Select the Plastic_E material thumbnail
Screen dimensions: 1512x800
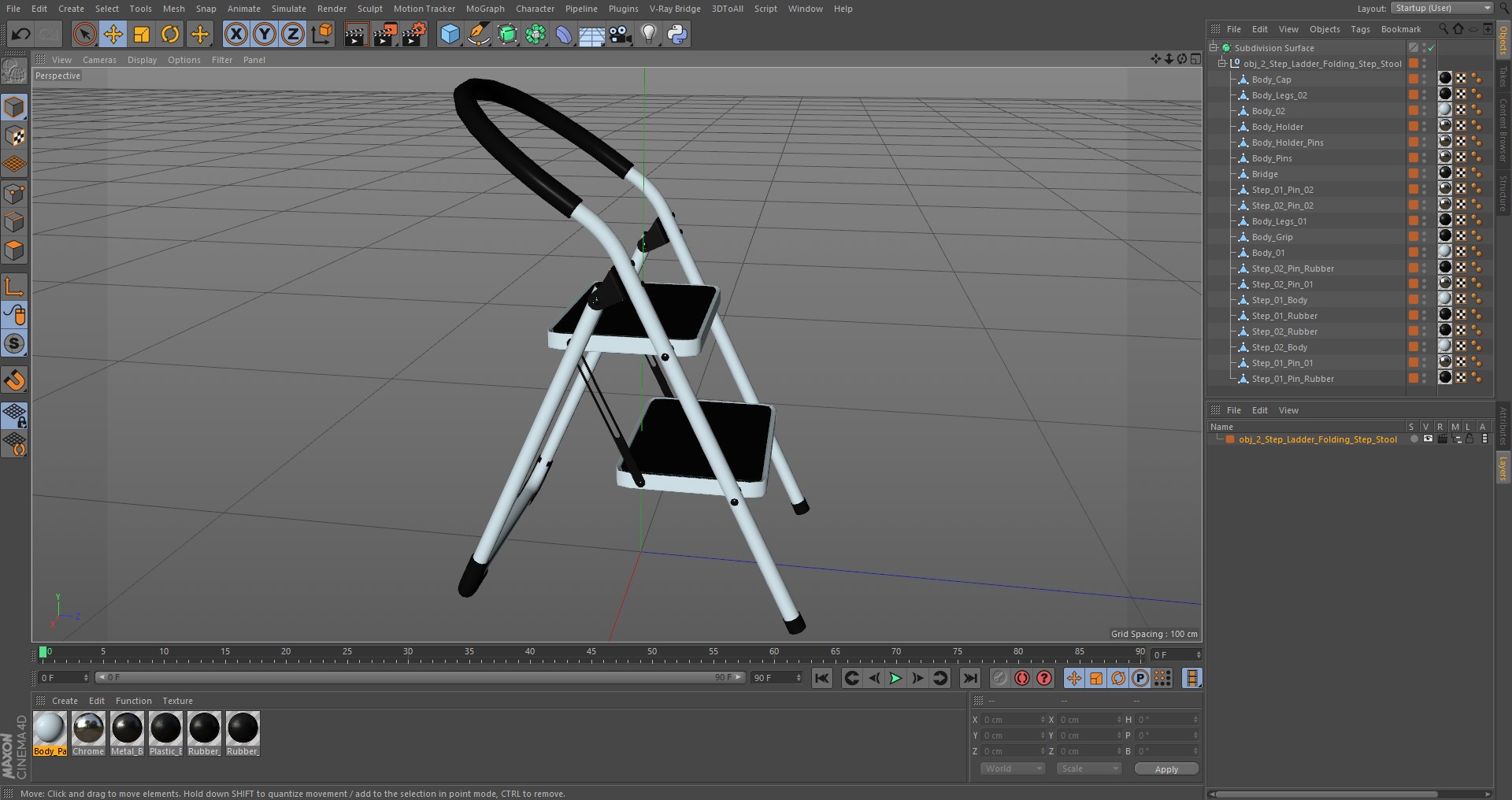pos(165,728)
